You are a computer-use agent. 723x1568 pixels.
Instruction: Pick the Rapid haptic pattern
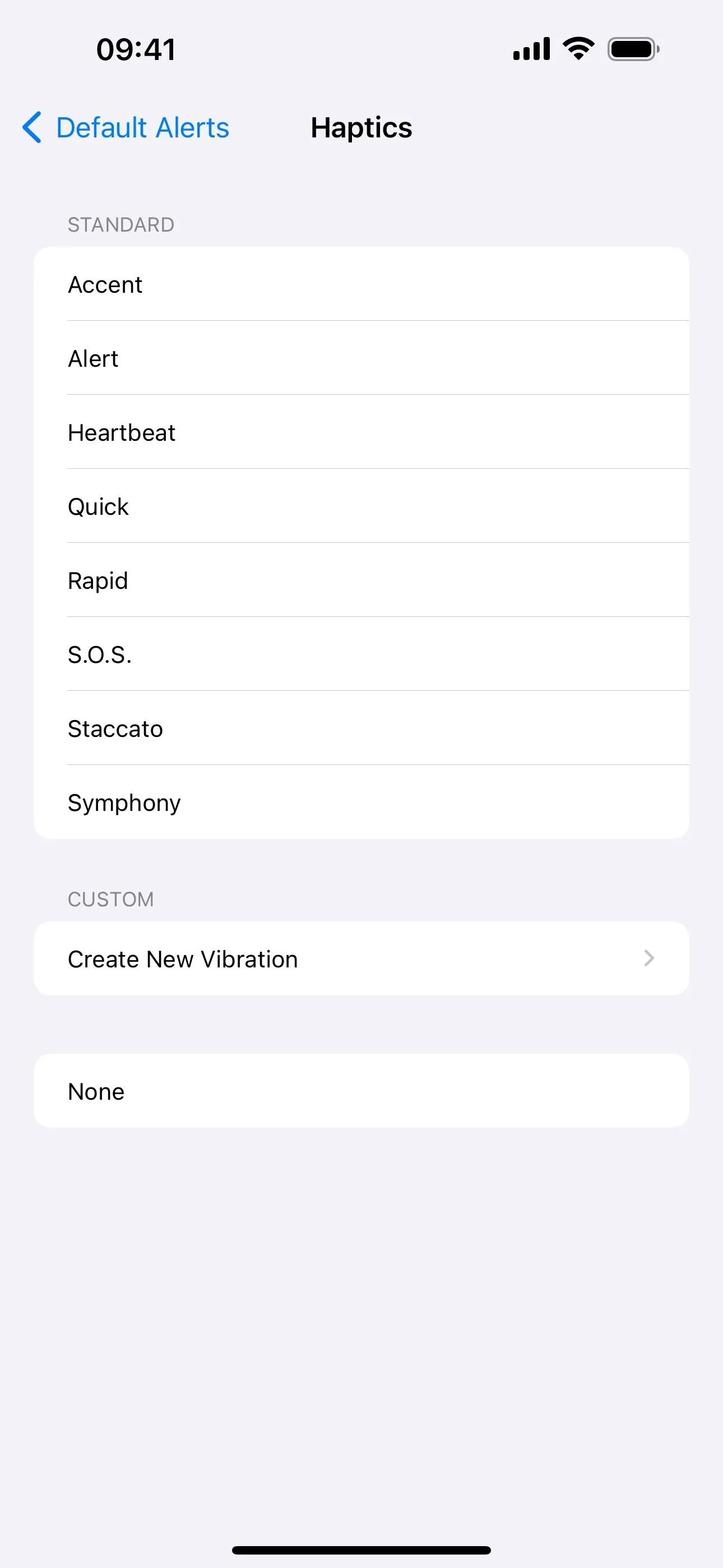(x=361, y=580)
